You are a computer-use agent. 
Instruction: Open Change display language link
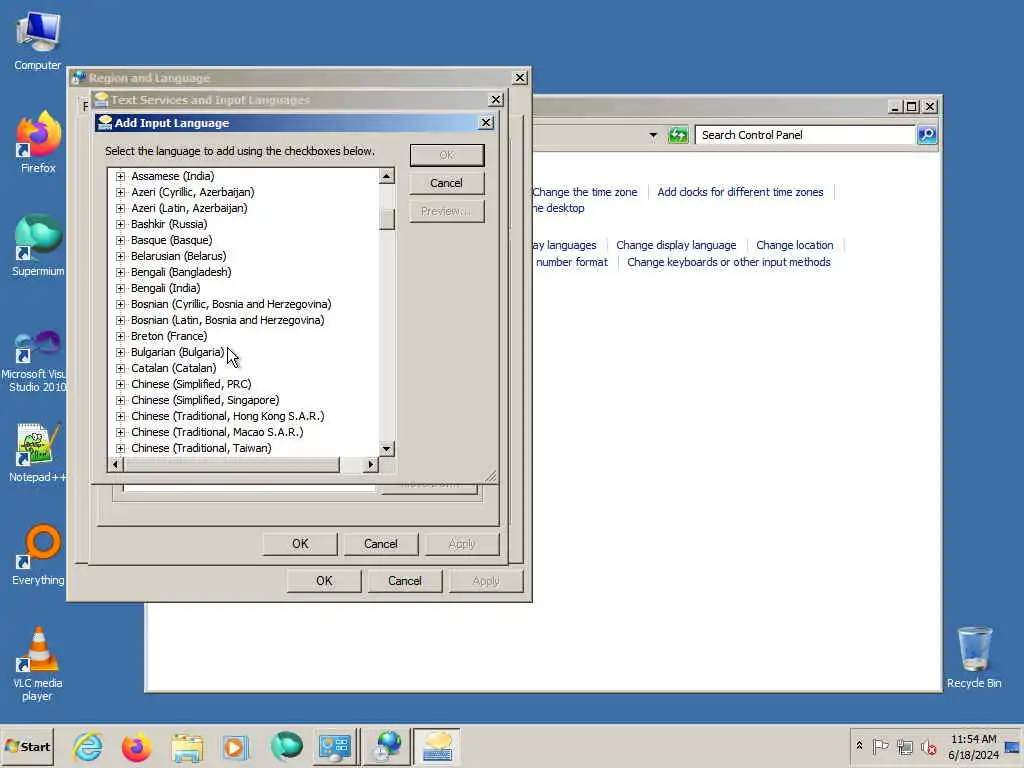[676, 245]
